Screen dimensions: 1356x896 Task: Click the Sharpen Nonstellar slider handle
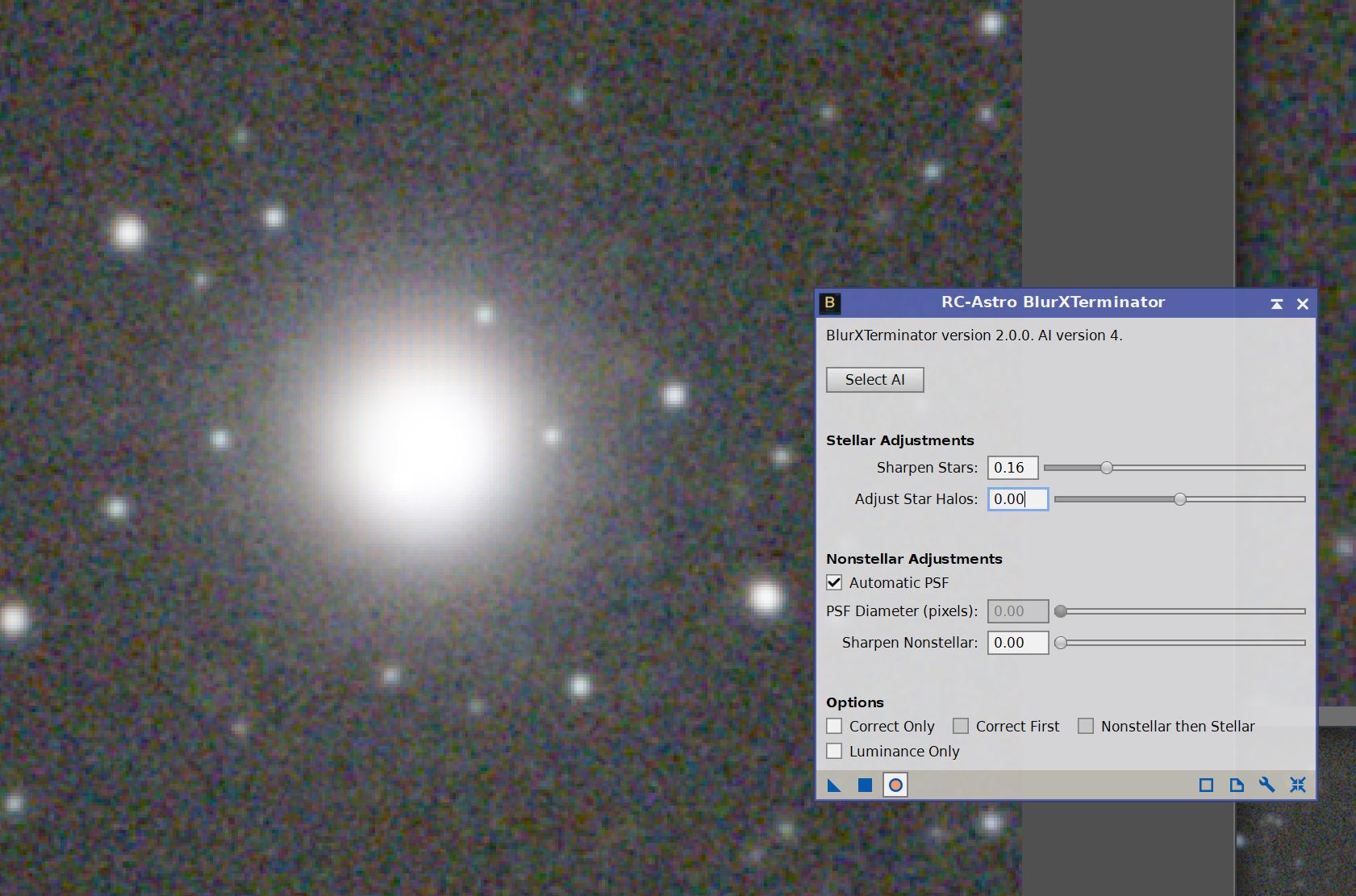click(x=1061, y=643)
